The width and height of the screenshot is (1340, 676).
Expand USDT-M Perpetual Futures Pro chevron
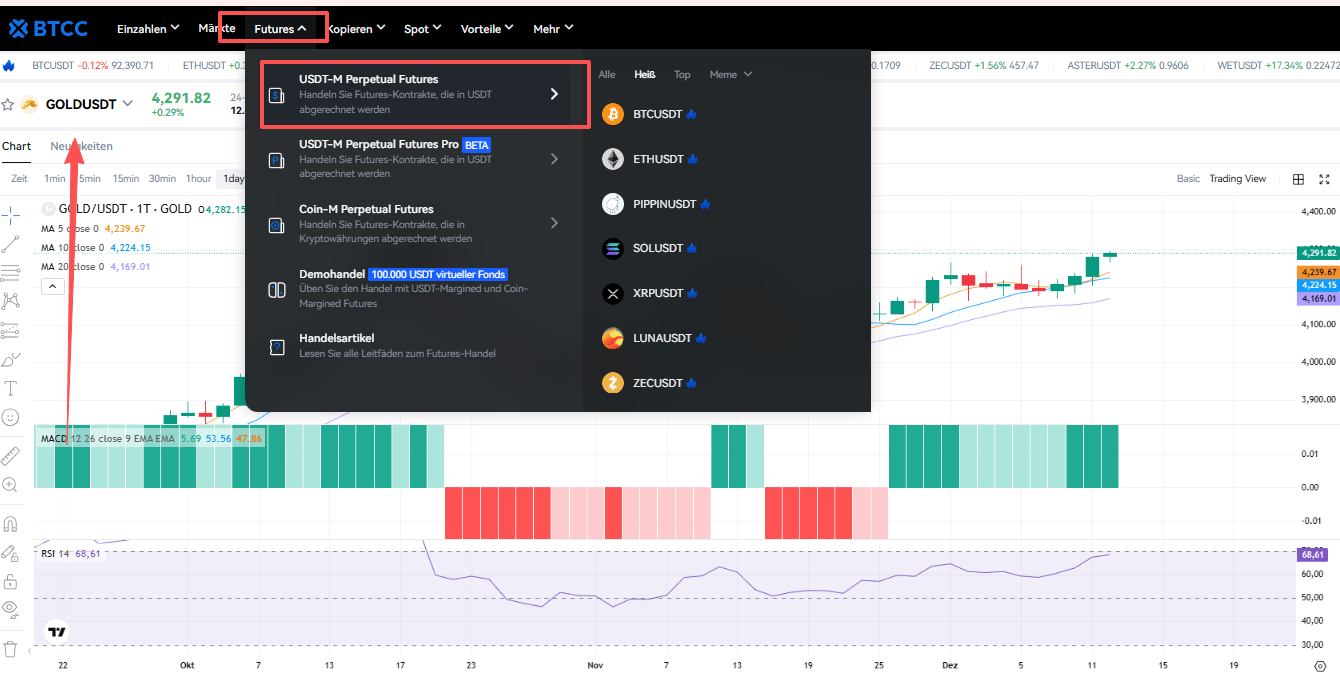coord(555,159)
